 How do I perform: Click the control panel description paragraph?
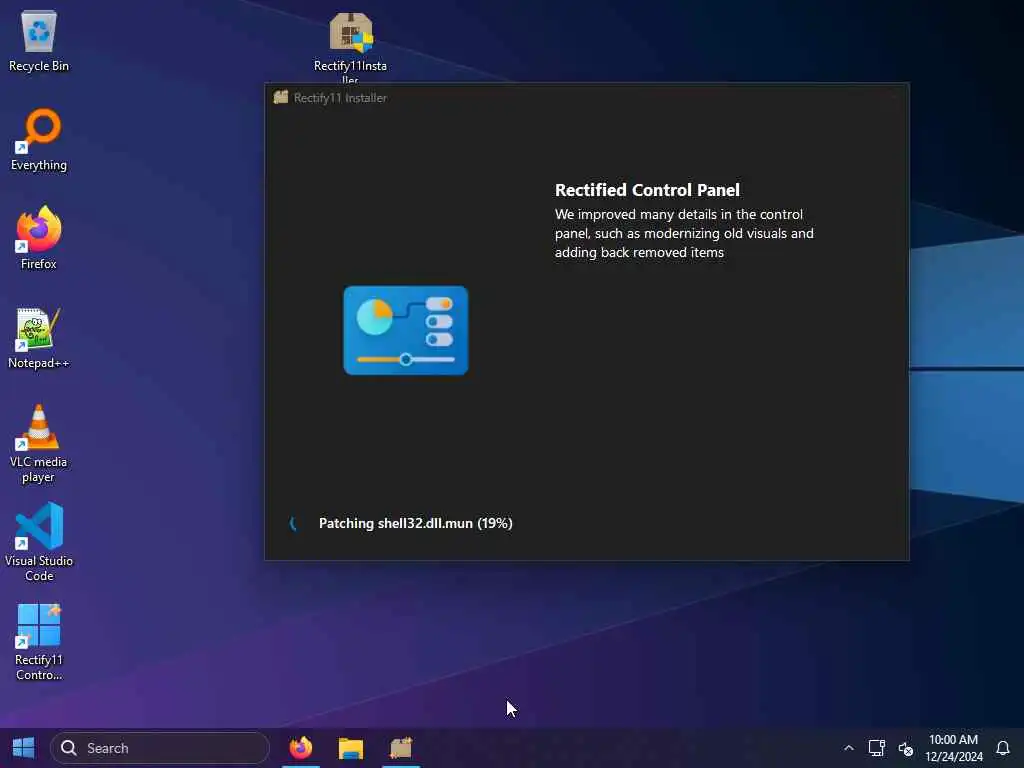click(684, 233)
